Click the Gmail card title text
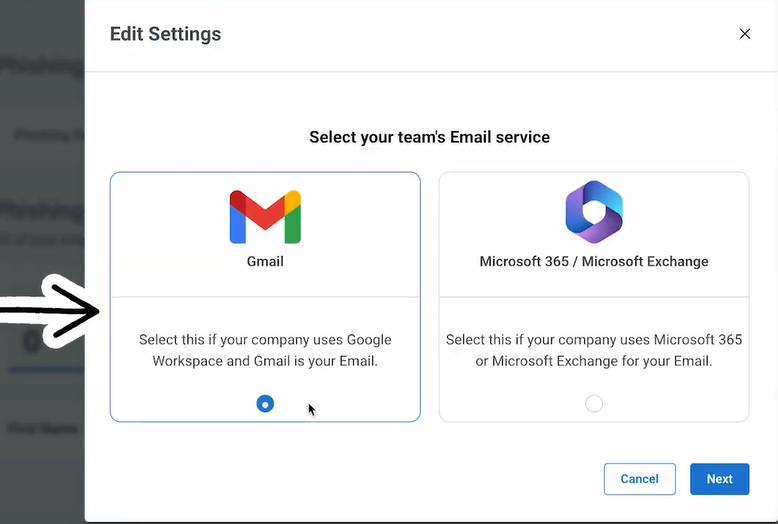Image resolution: width=778 pixels, height=524 pixels. click(x=265, y=262)
